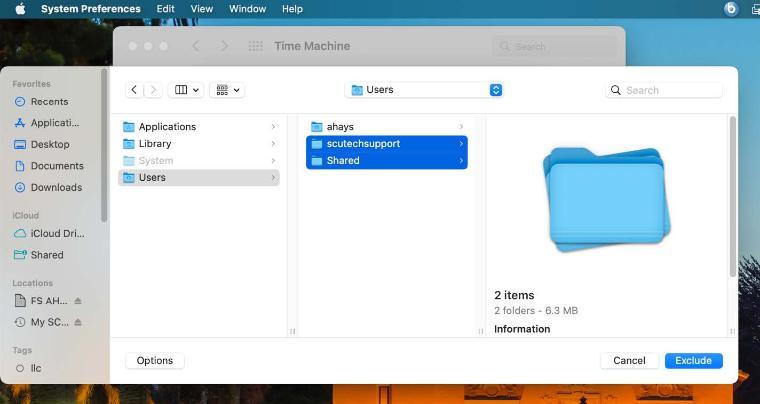
Task: Select Applications in the sidebar favorites
Action: 47,123
